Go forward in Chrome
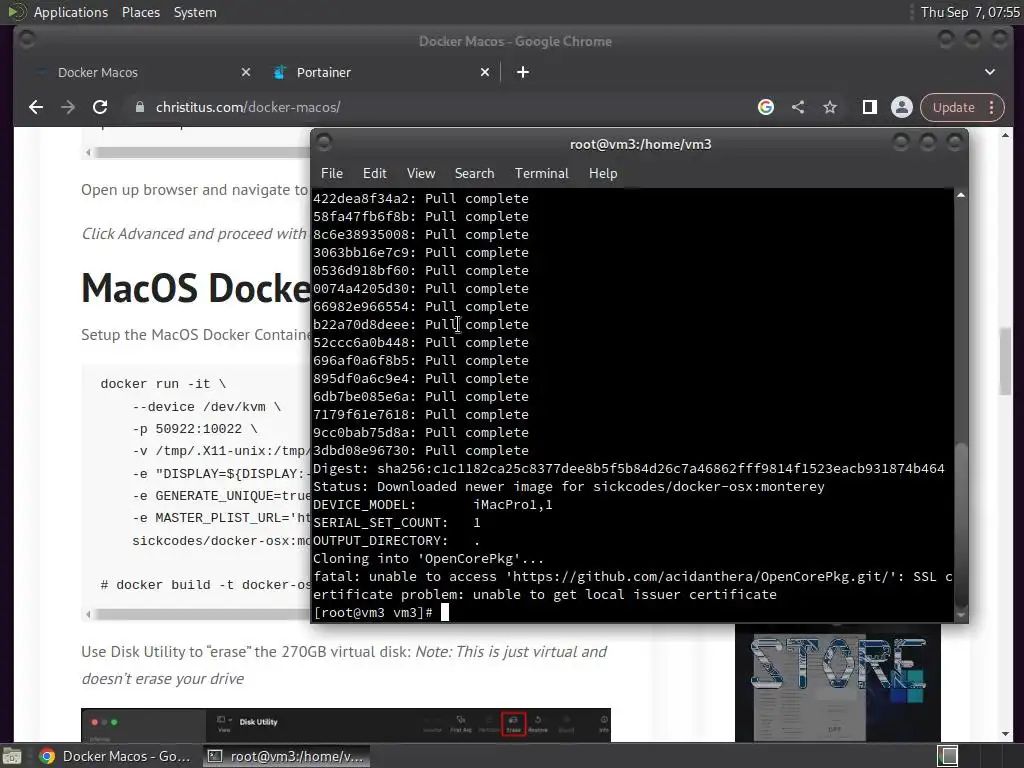1024x768 pixels. click(x=68, y=107)
